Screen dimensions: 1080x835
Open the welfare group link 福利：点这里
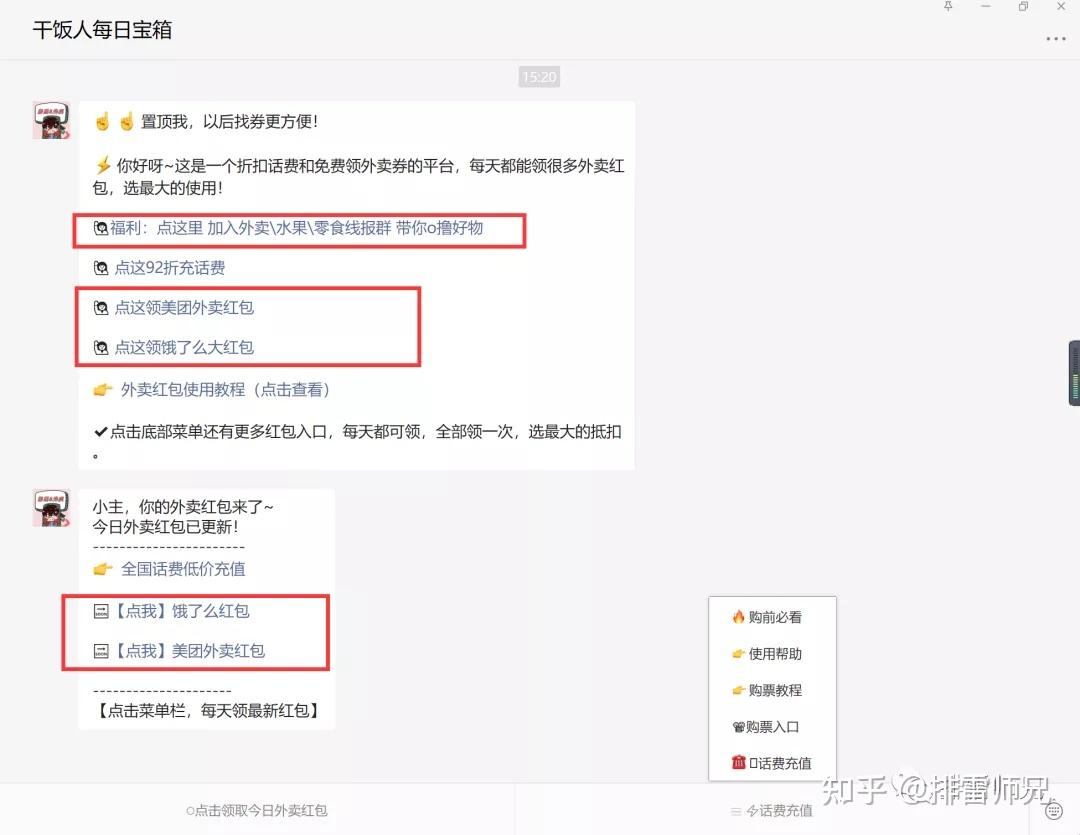click(296, 228)
